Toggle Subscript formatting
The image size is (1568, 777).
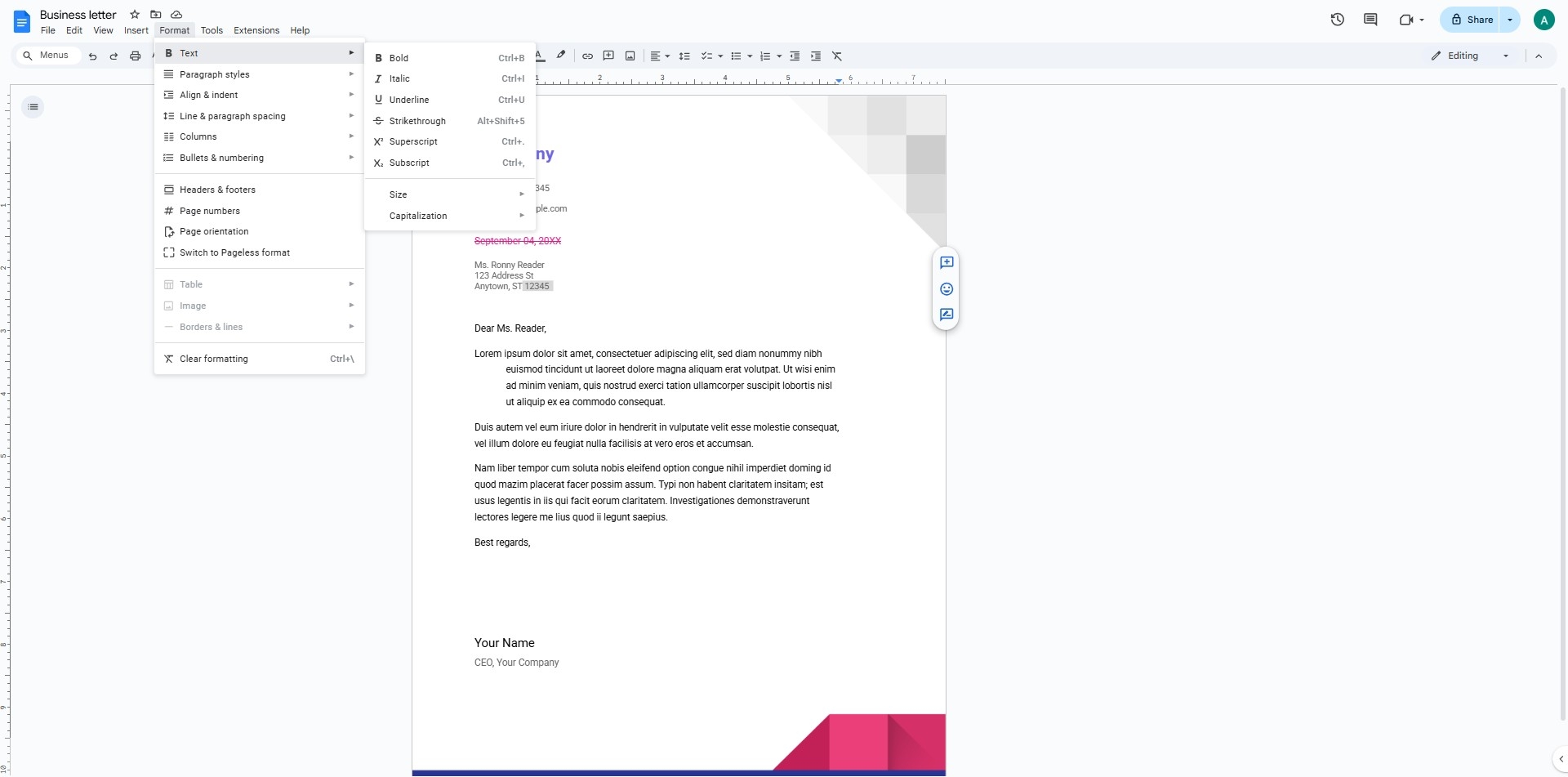(x=409, y=163)
